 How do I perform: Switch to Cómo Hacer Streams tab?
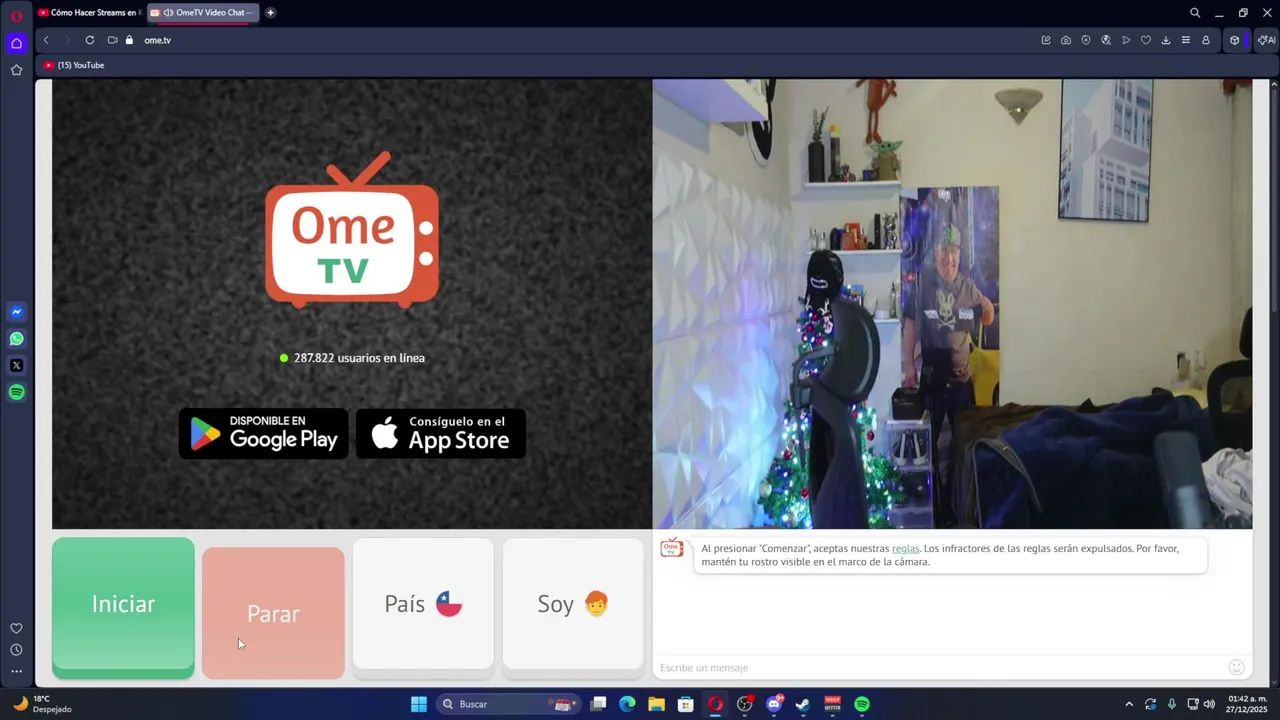point(90,13)
